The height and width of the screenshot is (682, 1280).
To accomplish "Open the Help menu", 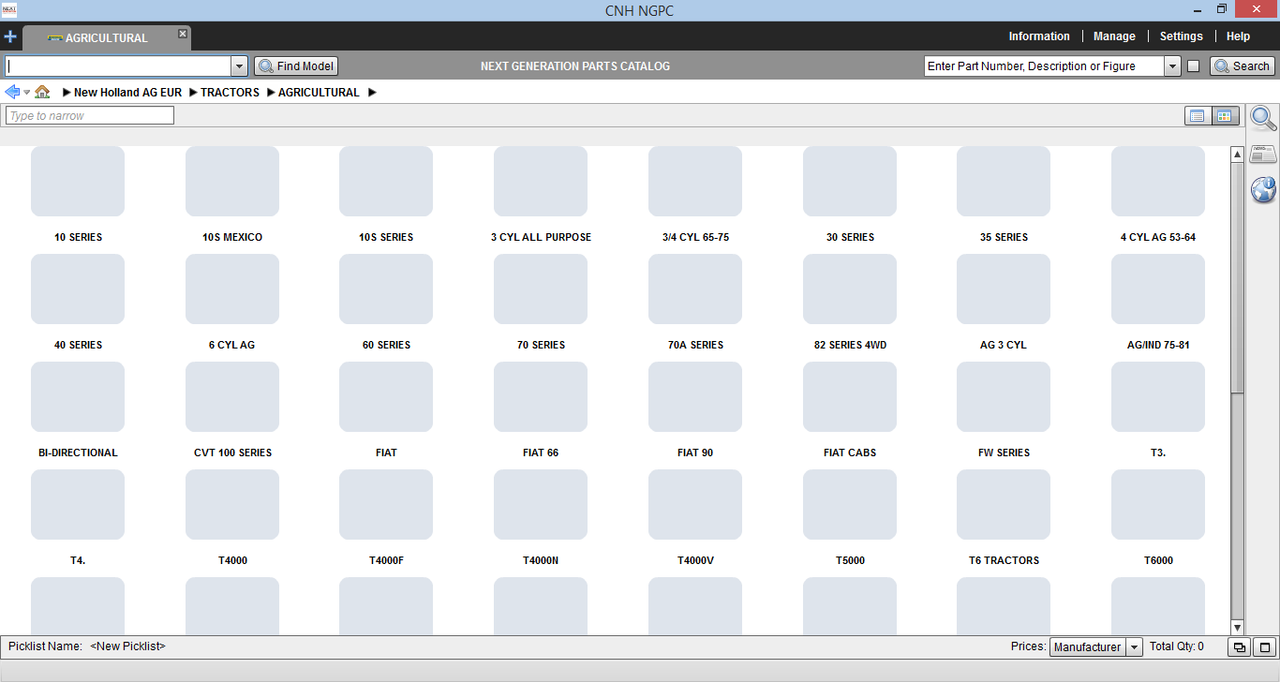I will click(x=1238, y=36).
